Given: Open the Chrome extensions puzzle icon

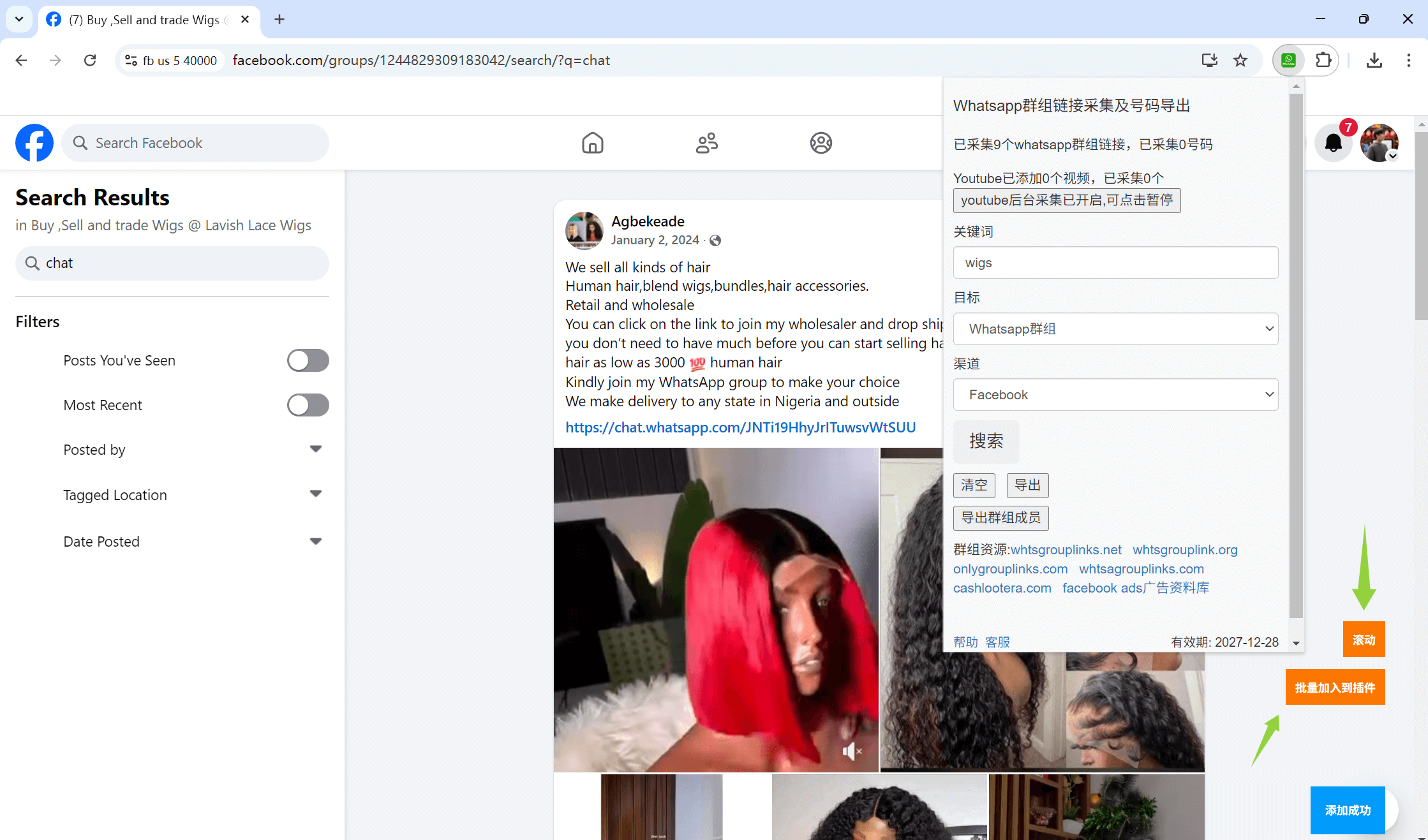Looking at the screenshot, I should [1323, 60].
